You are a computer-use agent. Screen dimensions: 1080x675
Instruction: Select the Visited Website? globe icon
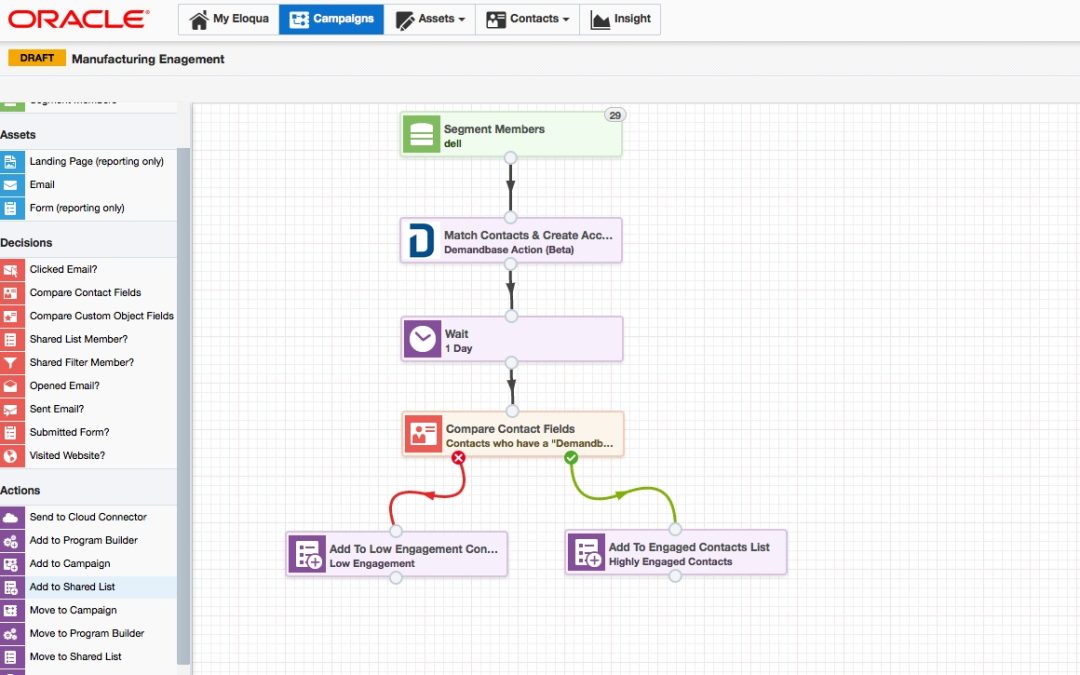pyautogui.click(x=11, y=456)
